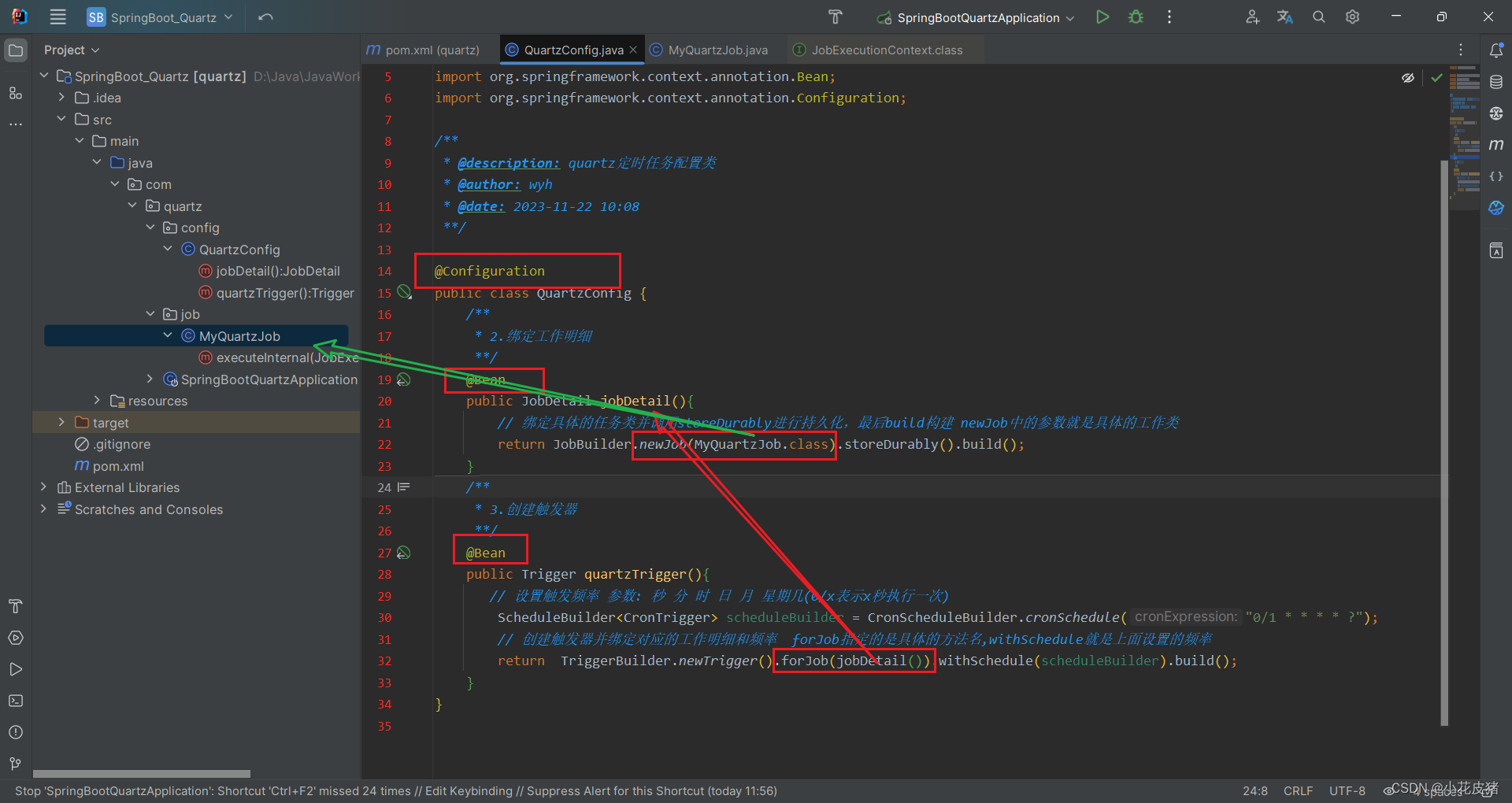Open the Git version control tool window

[16, 764]
